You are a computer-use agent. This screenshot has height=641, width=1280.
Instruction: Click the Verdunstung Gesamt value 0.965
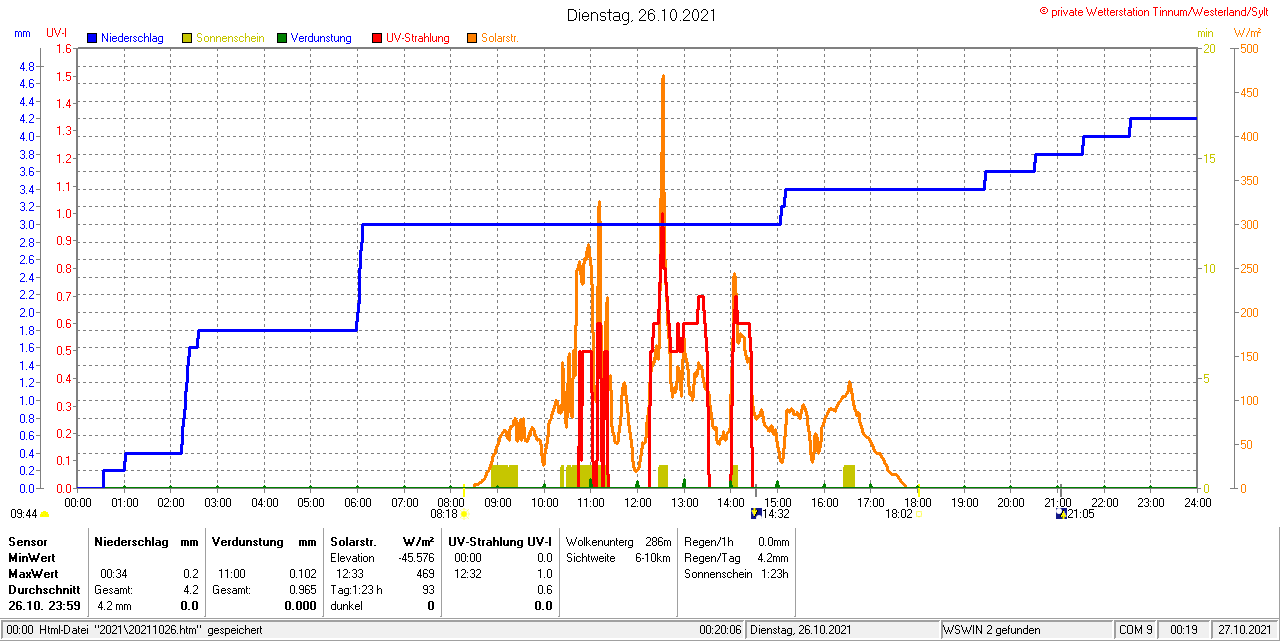[x=302, y=589]
